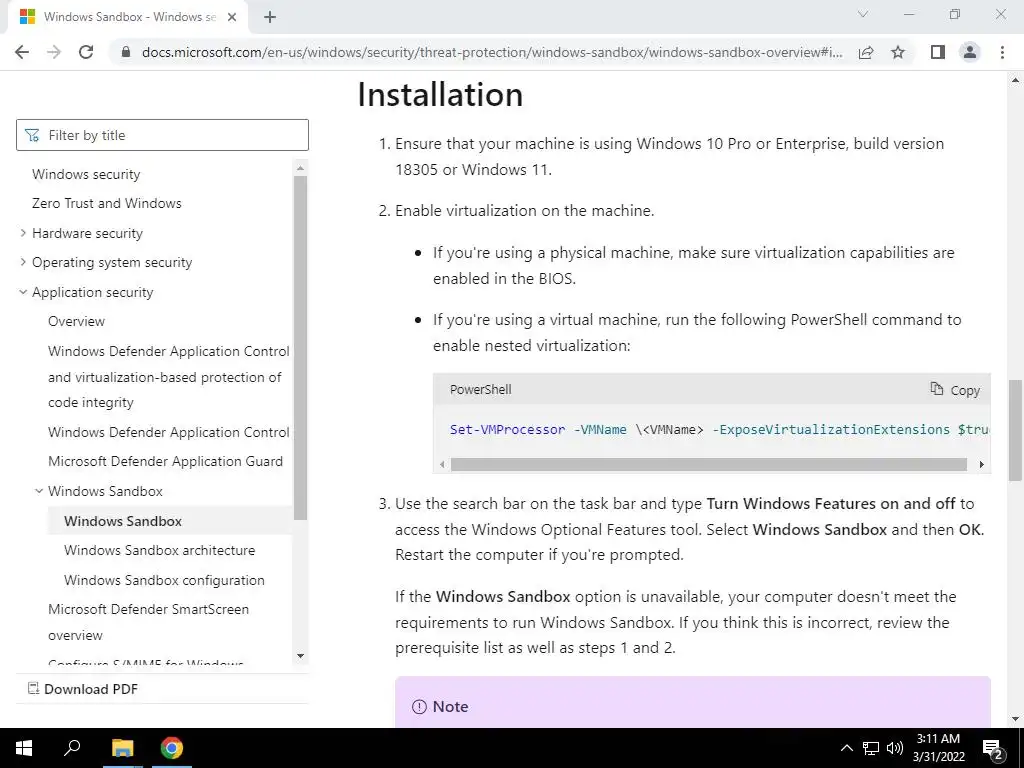
Task: Open the Chrome profile menu
Action: (x=970, y=52)
